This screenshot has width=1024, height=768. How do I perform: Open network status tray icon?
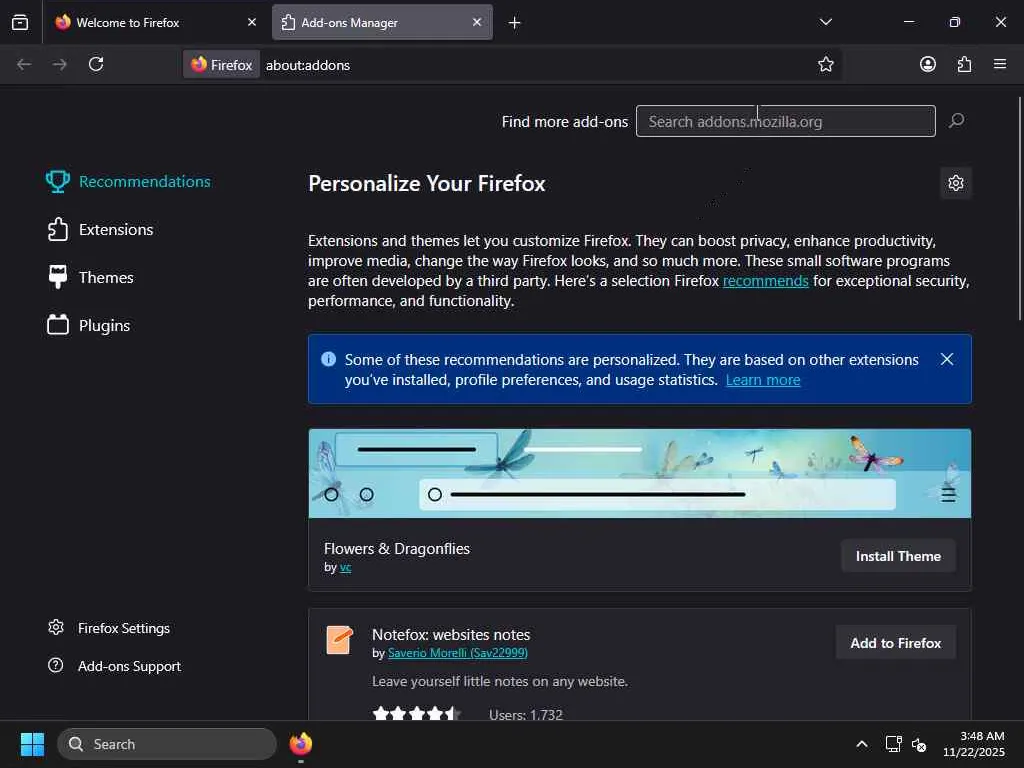tap(893, 744)
